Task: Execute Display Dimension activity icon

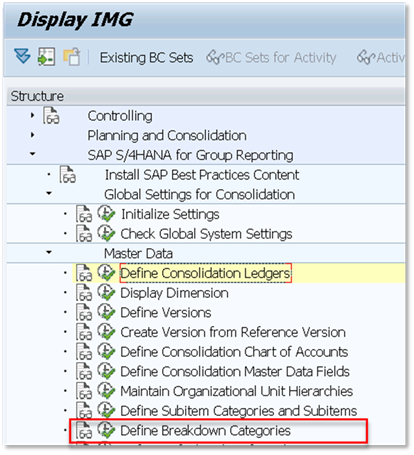Action: click(x=106, y=292)
